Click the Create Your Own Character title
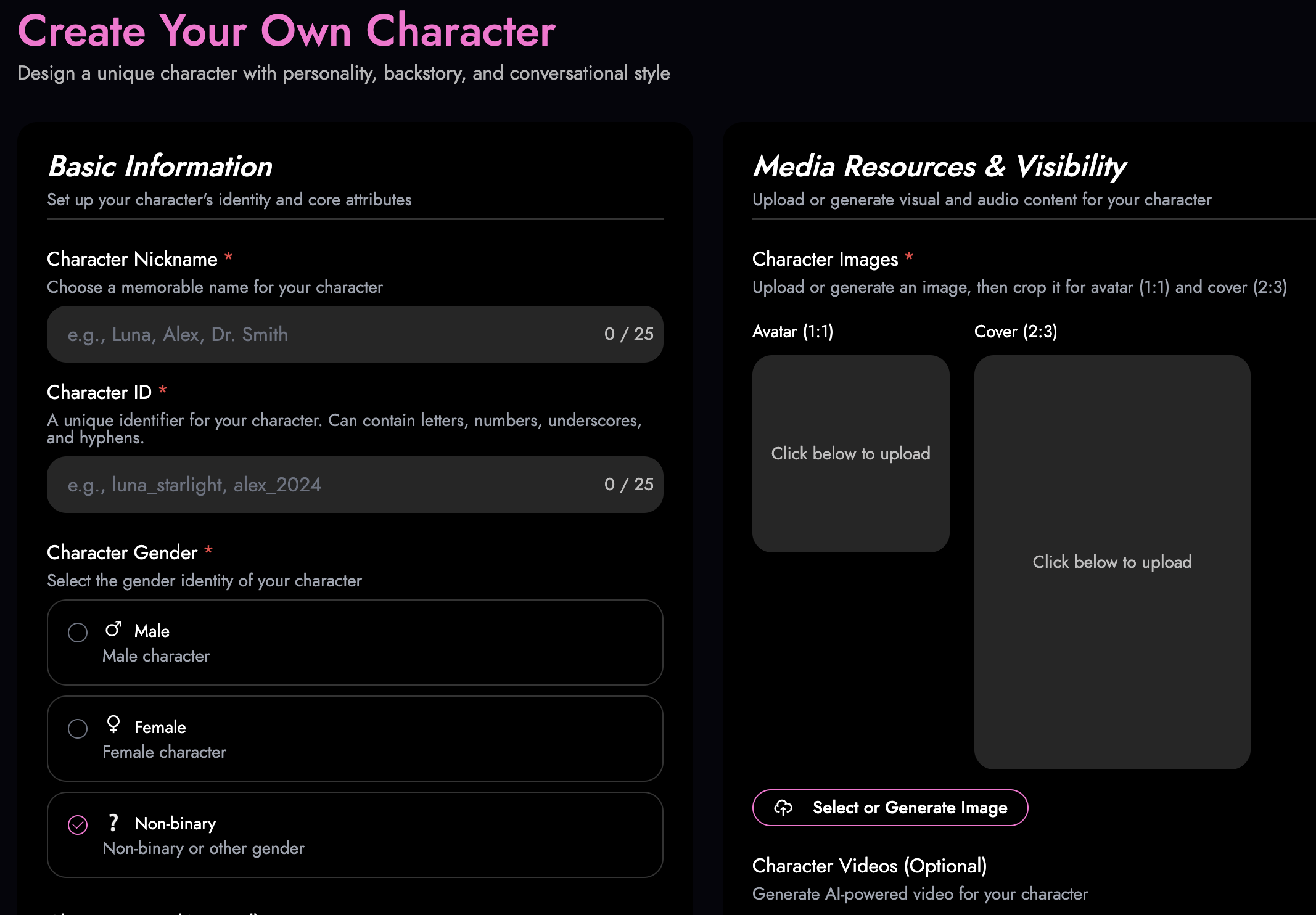Image resolution: width=1316 pixels, height=915 pixels. [x=287, y=31]
